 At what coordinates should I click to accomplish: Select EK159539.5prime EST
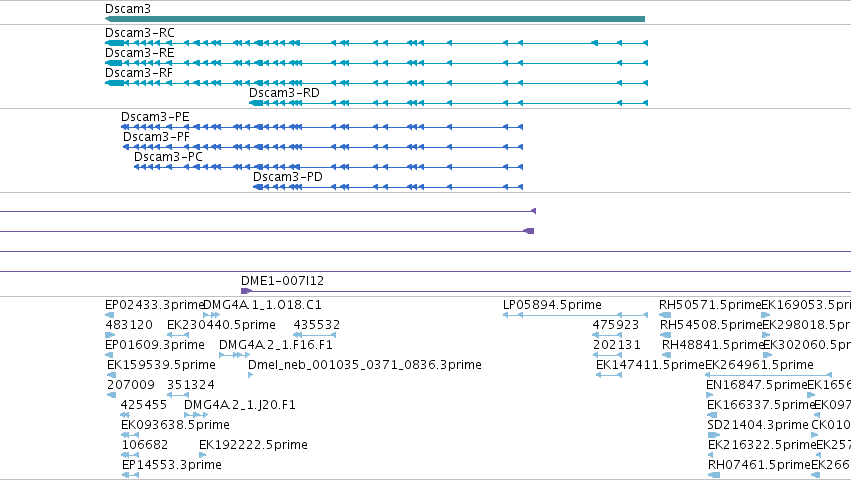click(161, 365)
